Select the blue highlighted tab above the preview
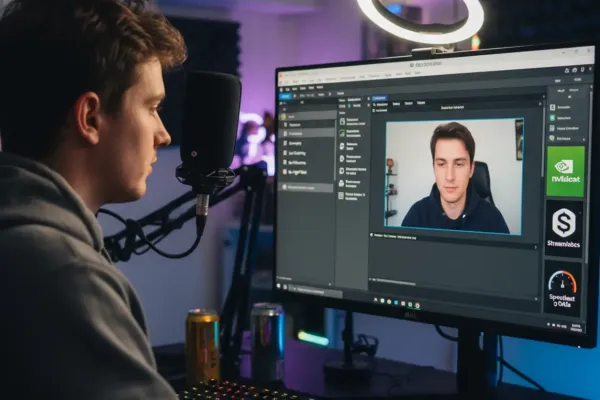Viewport: 600px width, 400px height. [379, 98]
